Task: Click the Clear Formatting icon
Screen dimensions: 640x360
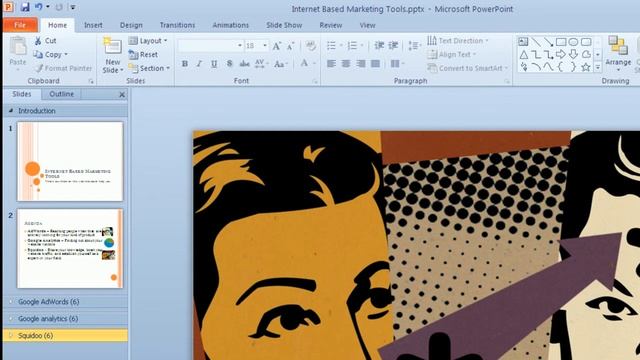Action: 311,46
